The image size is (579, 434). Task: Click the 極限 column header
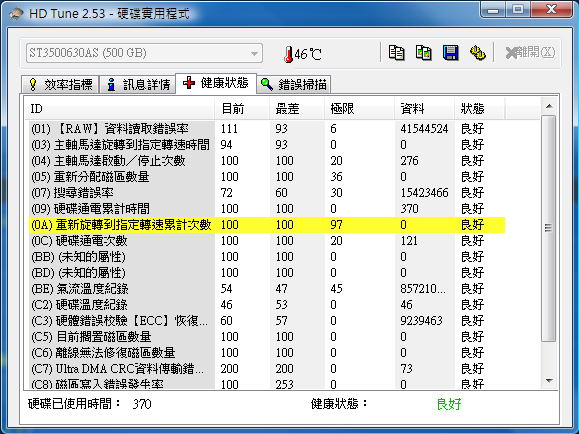tap(359, 109)
